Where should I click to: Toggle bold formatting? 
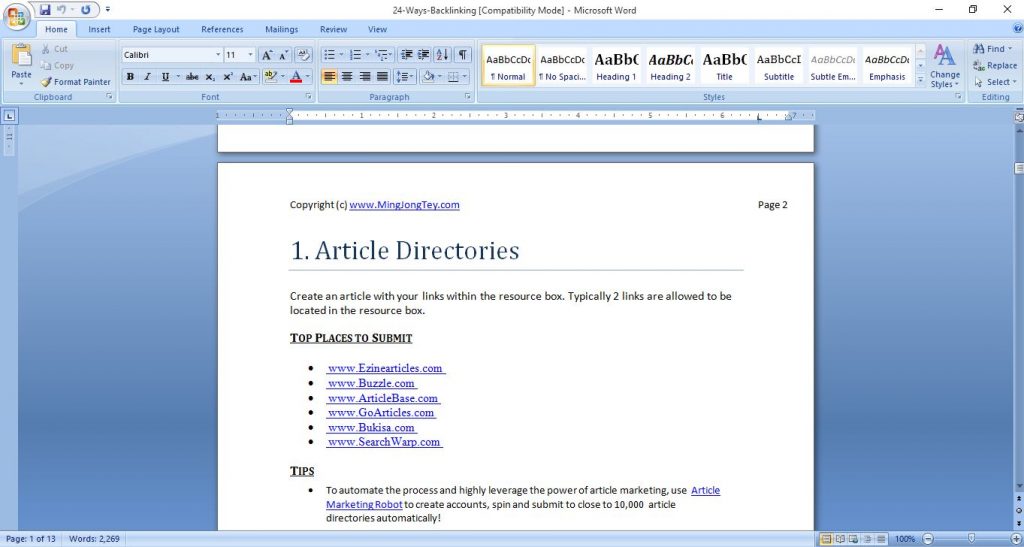[x=130, y=77]
